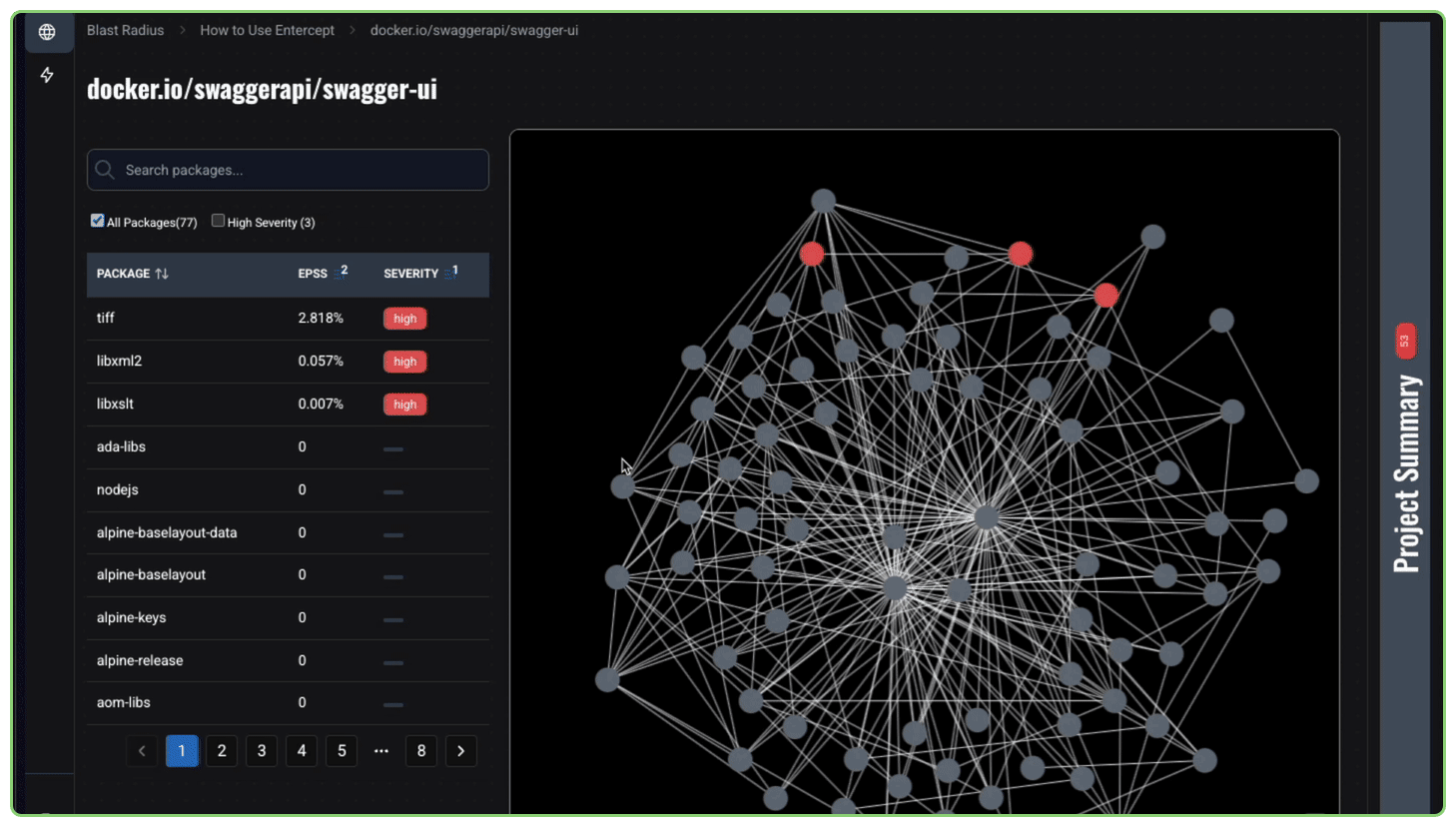Click the pagination ellipsis for more pages
This screenshot has width=1456, height=827.
(x=381, y=751)
